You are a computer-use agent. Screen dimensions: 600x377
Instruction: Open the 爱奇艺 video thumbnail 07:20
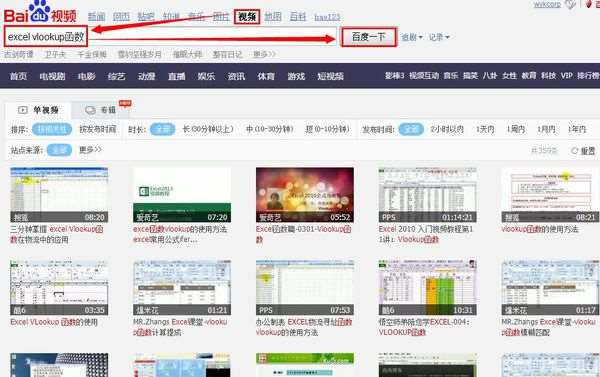tap(182, 195)
